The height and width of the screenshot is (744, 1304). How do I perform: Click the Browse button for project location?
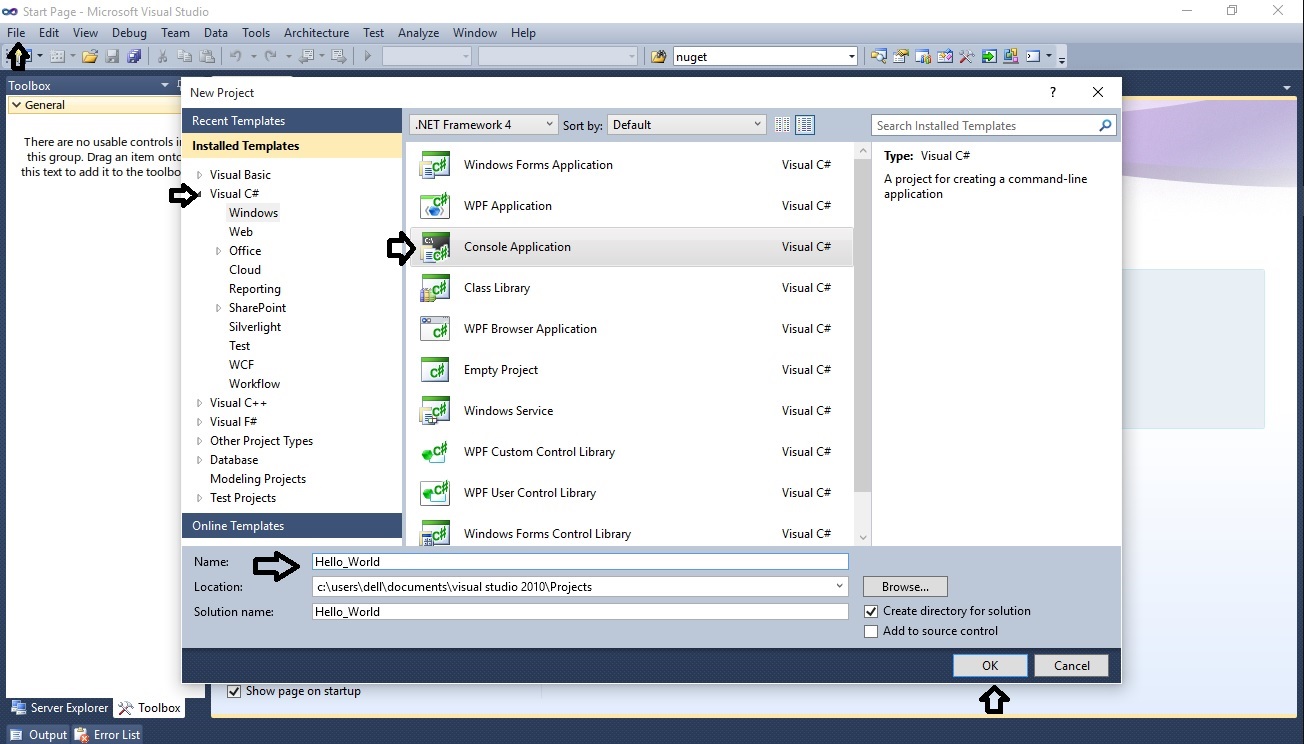(x=904, y=586)
